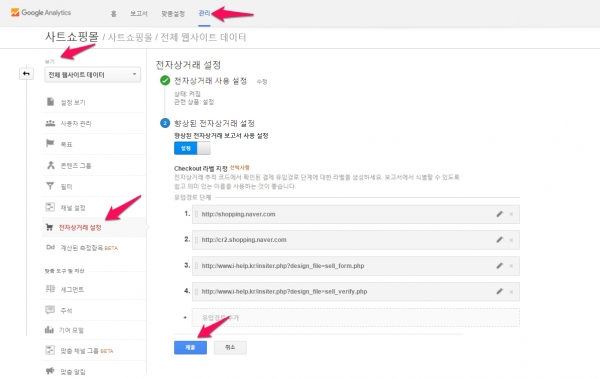The image size is (600, 379).
Task: Toggle the 향상된 전자상거래 보고서 설정 switch
Action: pos(192,148)
